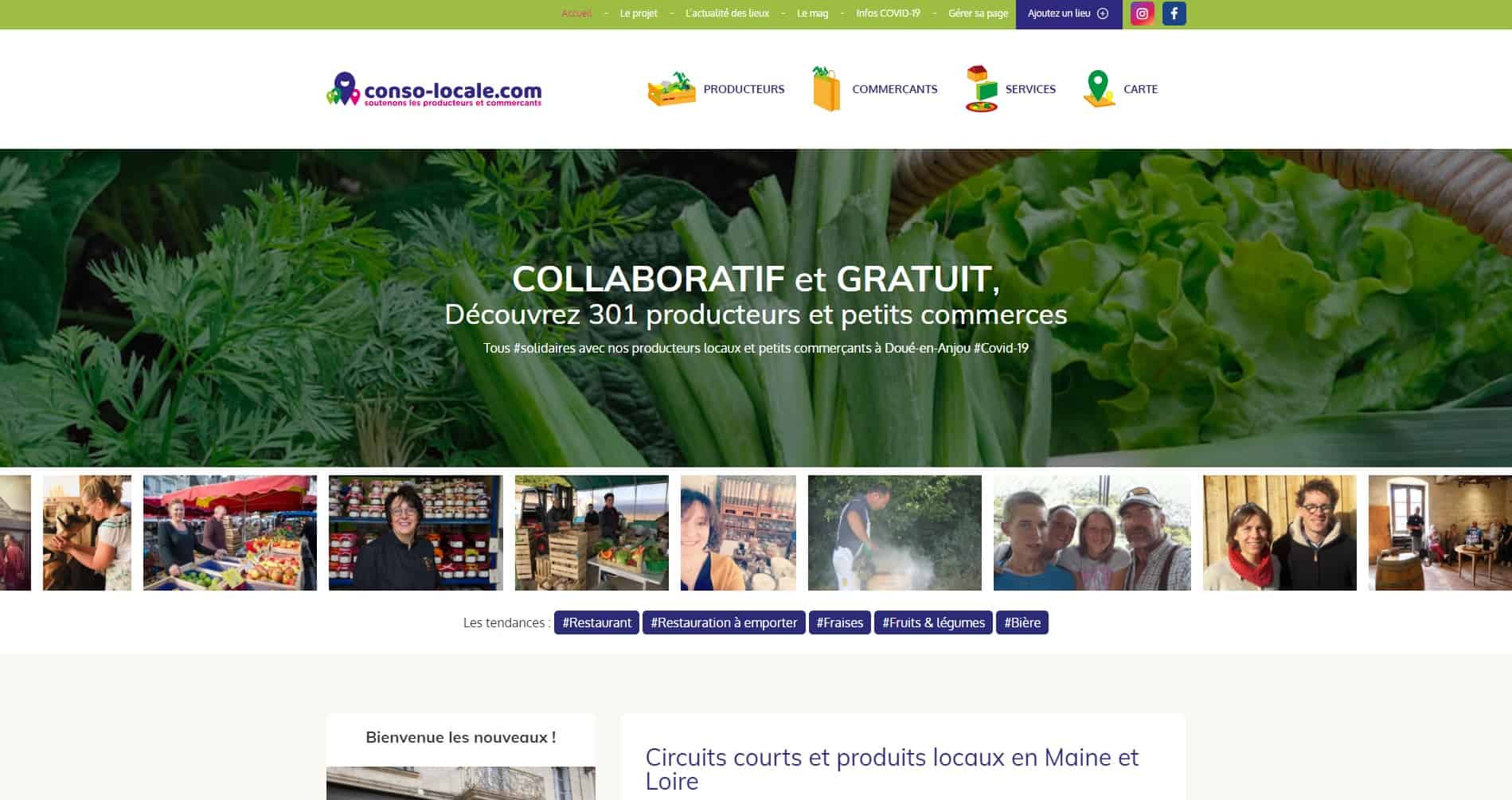Open the Le projet menu item

(639, 14)
